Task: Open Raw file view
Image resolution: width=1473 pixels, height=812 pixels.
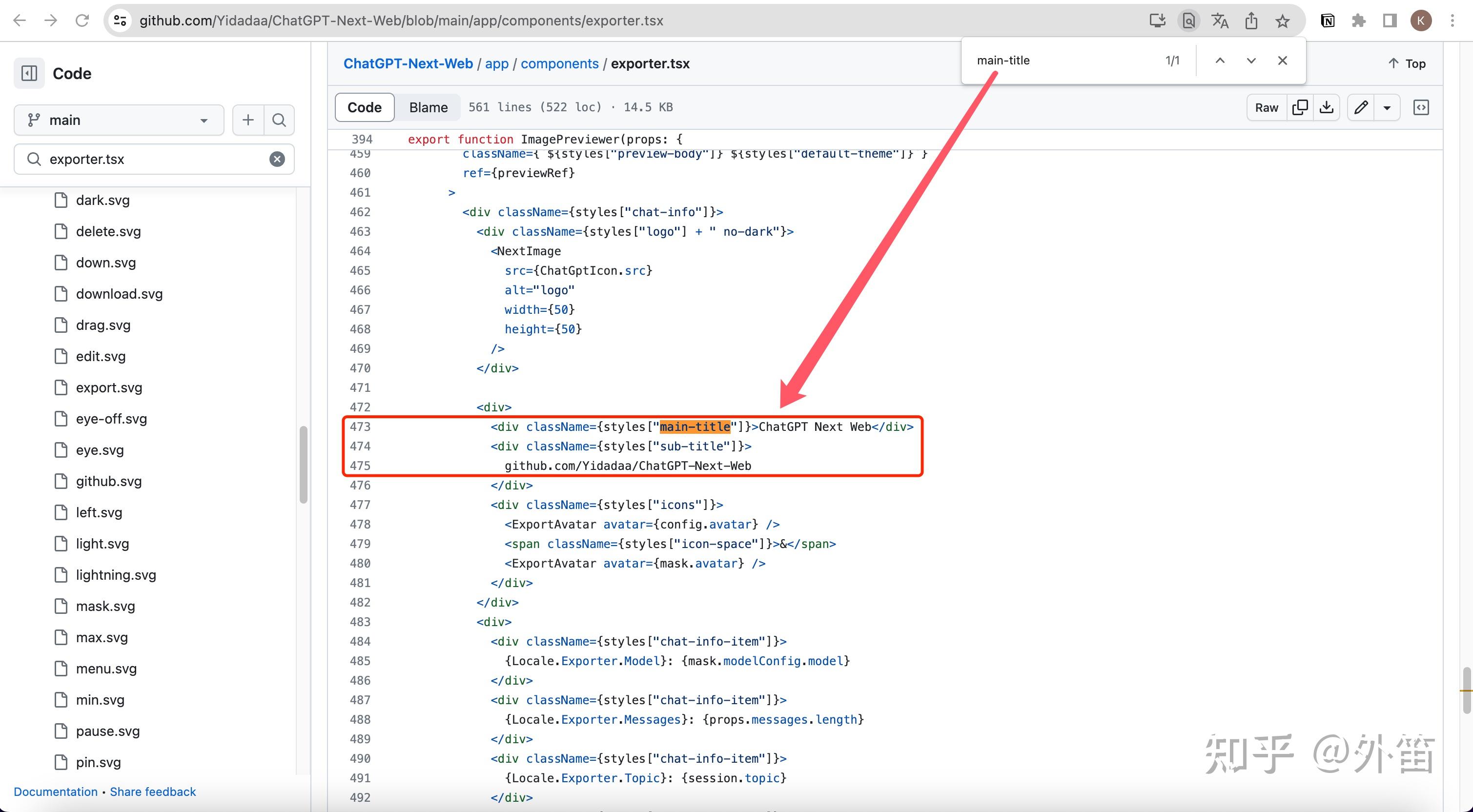Action: 1266,107
